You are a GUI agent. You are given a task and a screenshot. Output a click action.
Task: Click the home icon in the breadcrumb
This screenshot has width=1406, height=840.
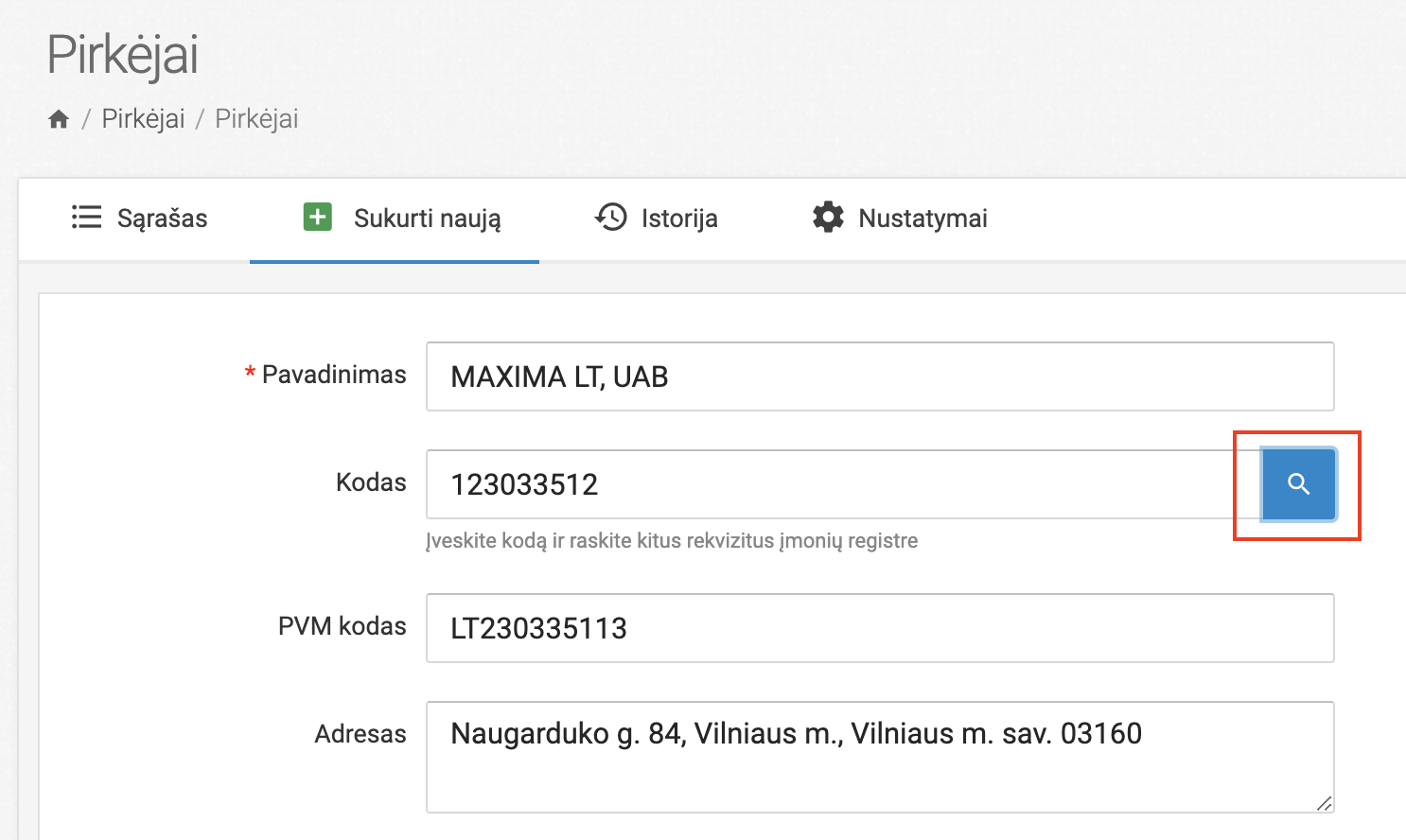tap(59, 119)
